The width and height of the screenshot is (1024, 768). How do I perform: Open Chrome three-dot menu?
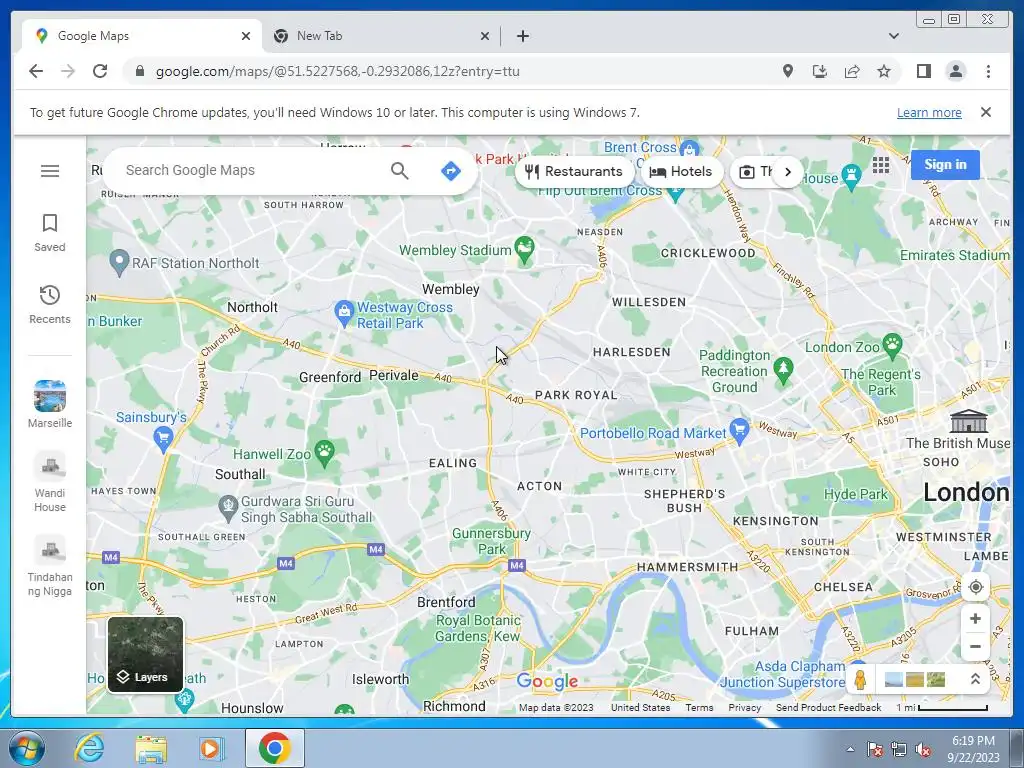(988, 71)
